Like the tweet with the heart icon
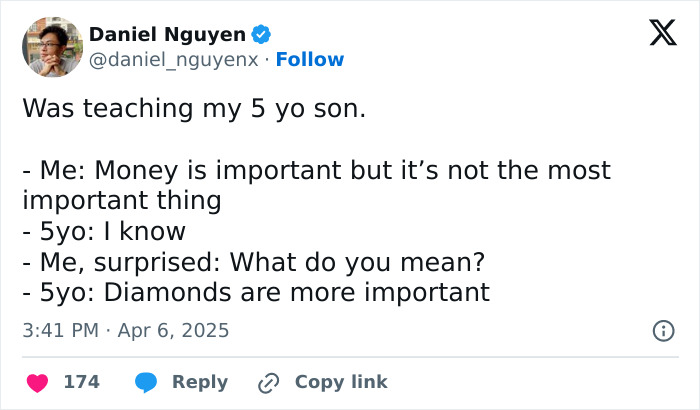The width and height of the screenshot is (700, 410). pyautogui.click(x=37, y=382)
